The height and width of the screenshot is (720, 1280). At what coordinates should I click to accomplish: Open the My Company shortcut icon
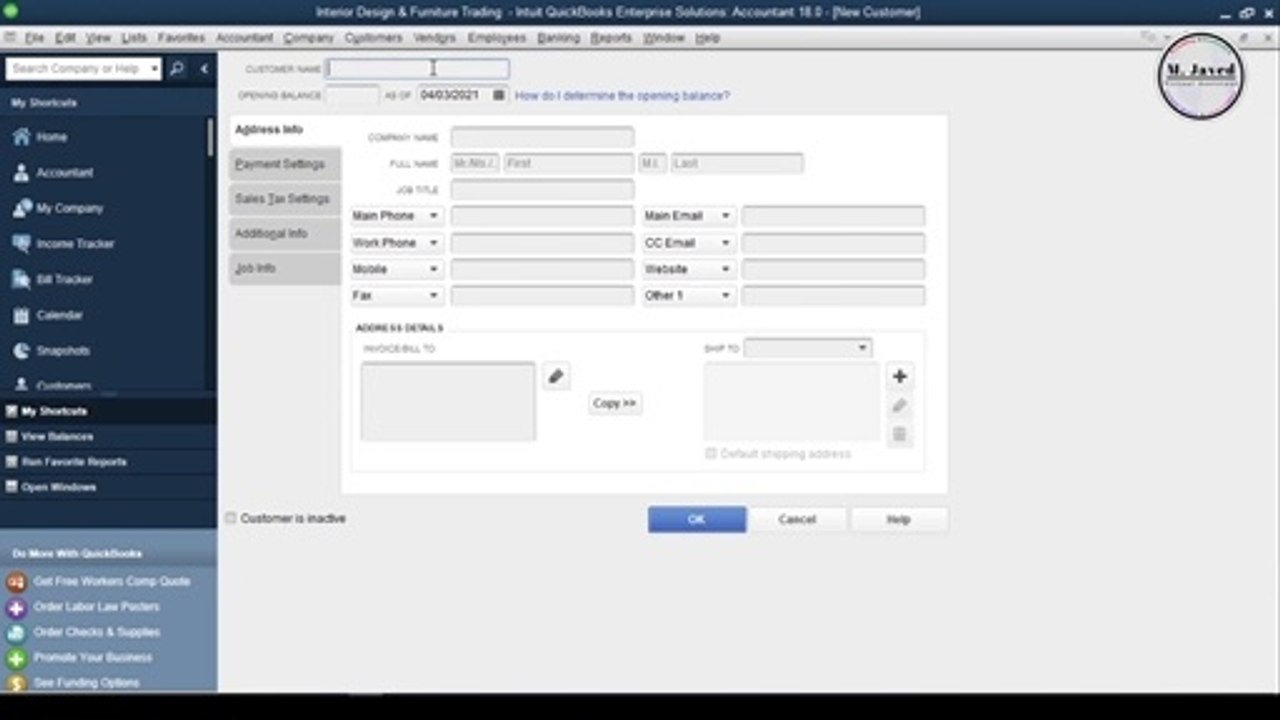click(21, 208)
